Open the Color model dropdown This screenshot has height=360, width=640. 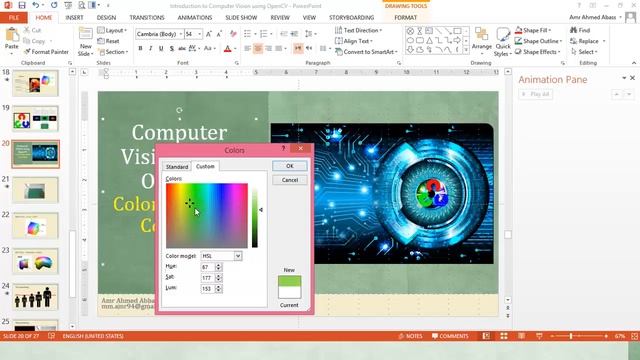coord(238,256)
